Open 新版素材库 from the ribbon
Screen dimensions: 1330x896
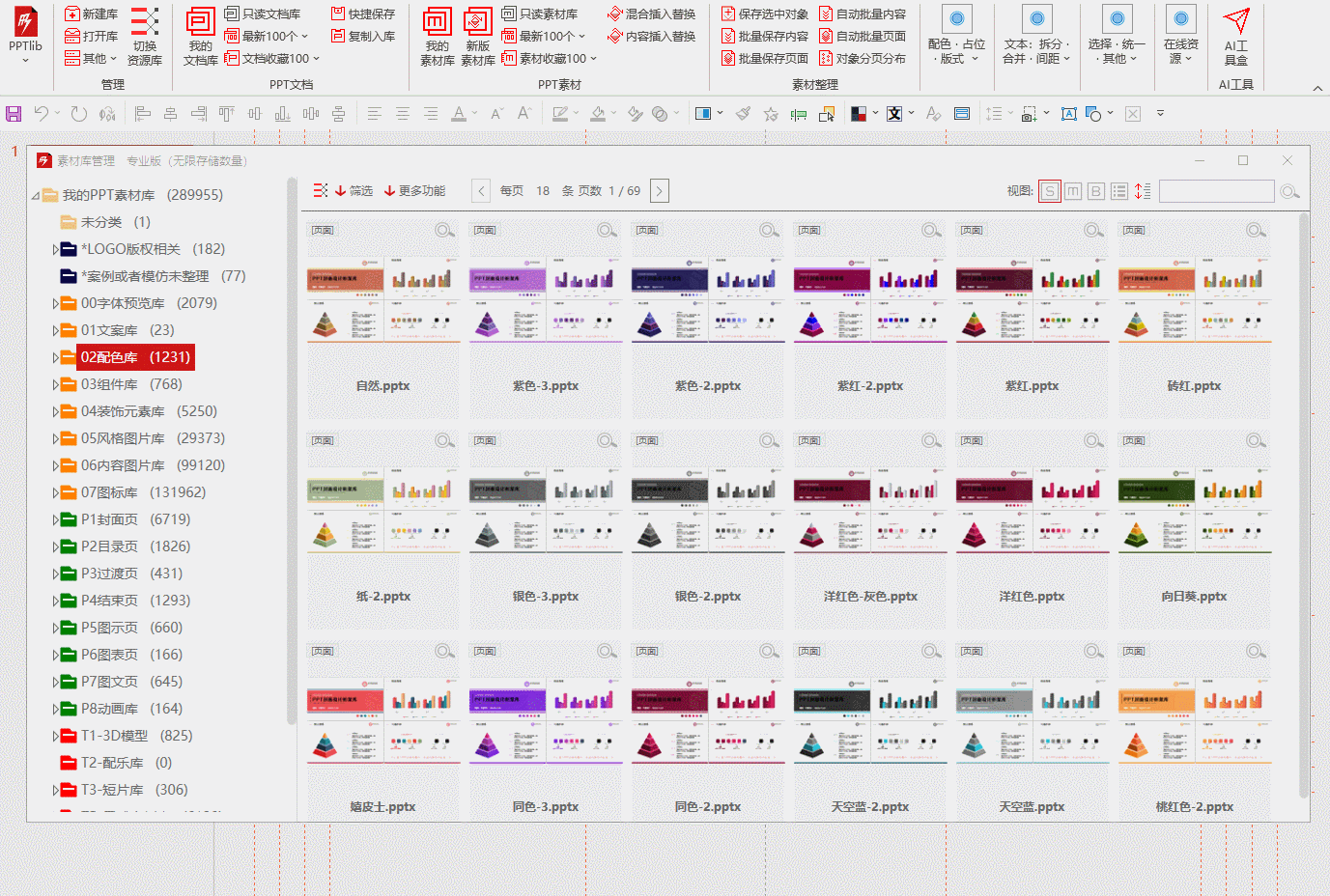tap(477, 36)
